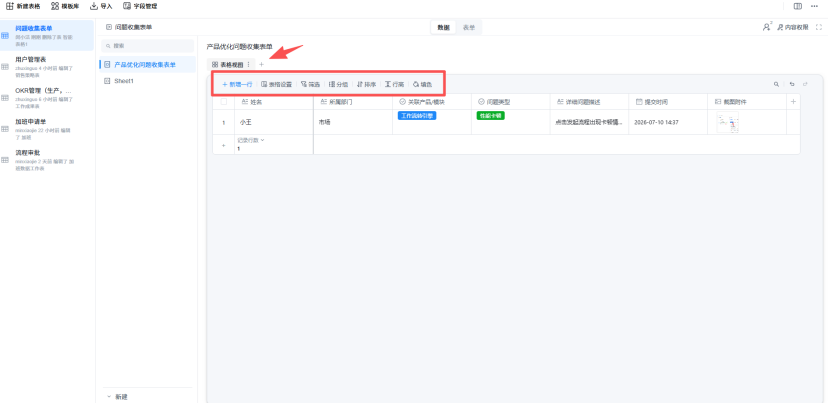Expand the 记录行数 dropdown
The image size is (828, 404).
coord(251,140)
